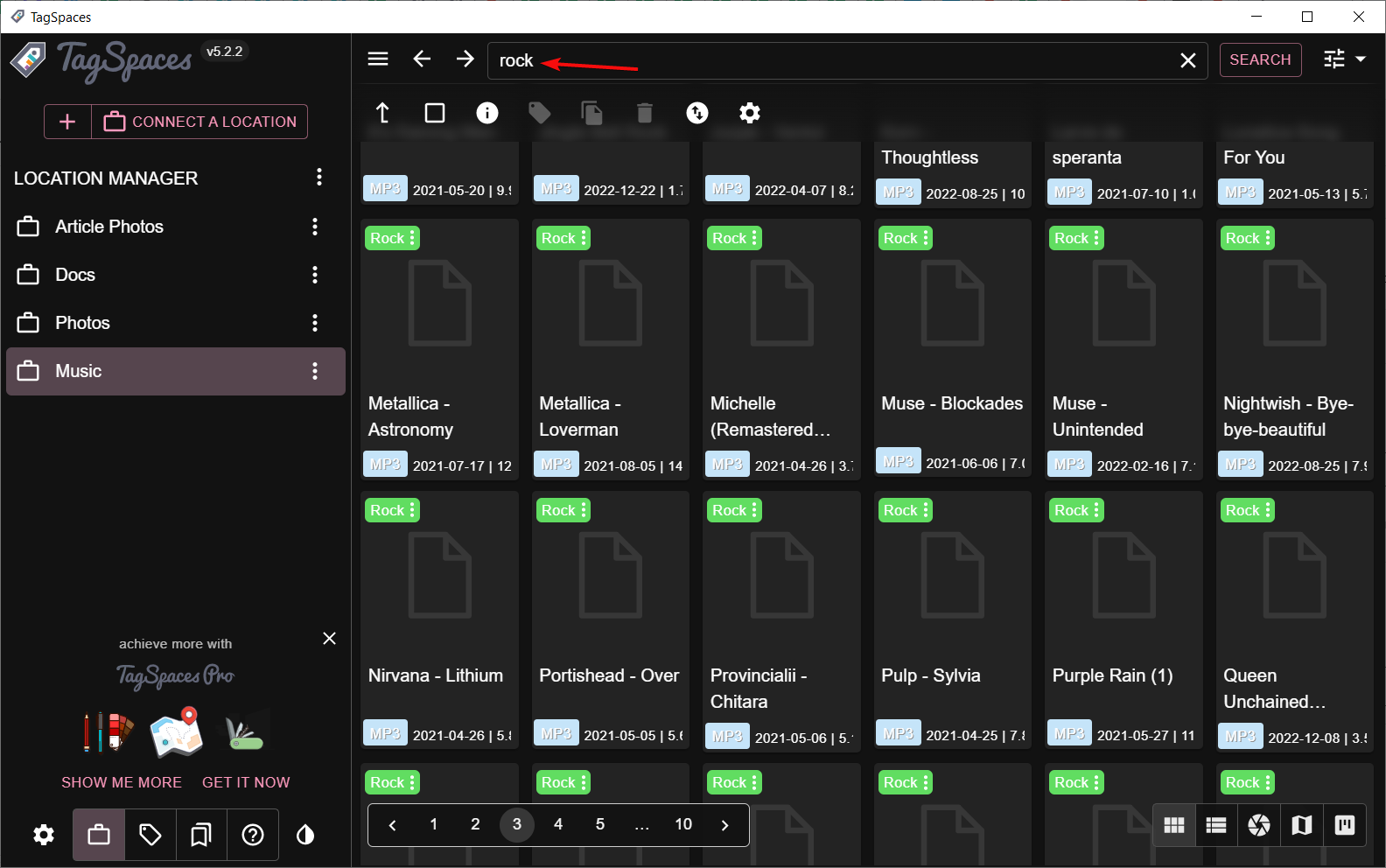Go to page 4
The width and height of the screenshot is (1386, 868).
click(x=558, y=824)
